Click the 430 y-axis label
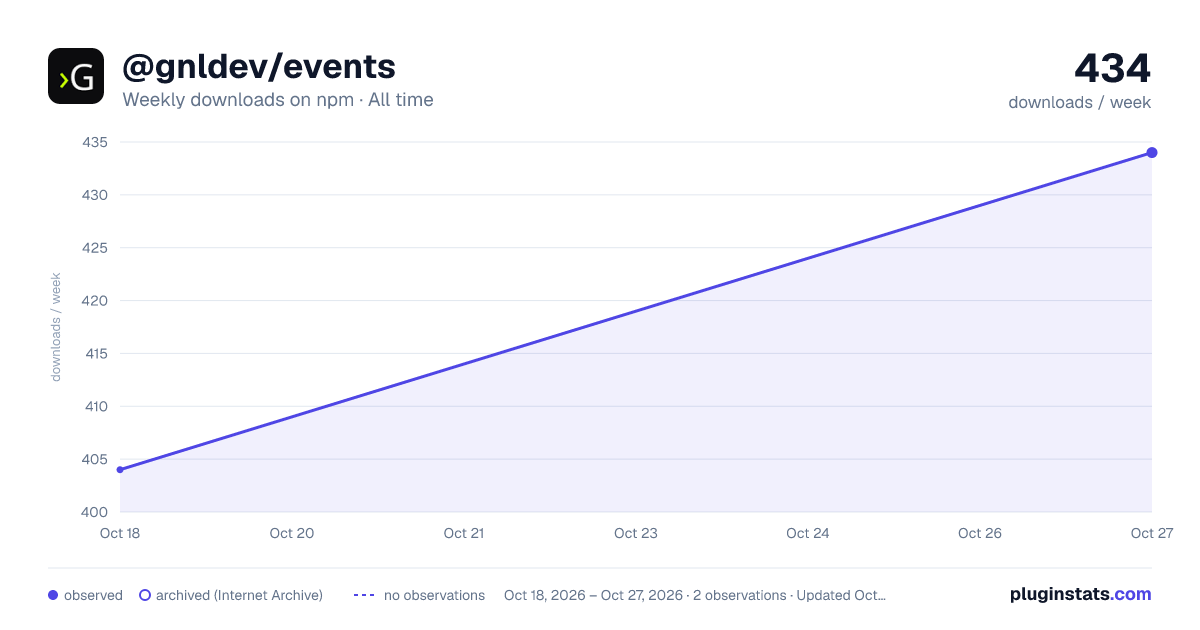1200x630 pixels. (95, 195)
